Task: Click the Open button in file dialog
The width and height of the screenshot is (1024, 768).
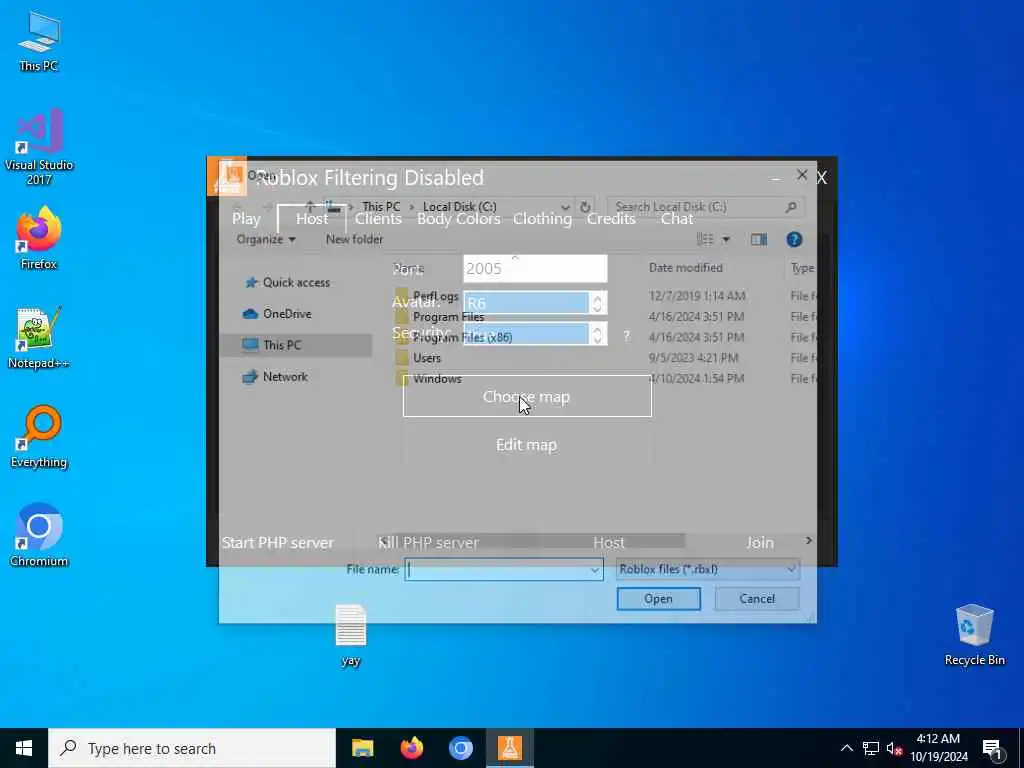Action: (658, 599)
